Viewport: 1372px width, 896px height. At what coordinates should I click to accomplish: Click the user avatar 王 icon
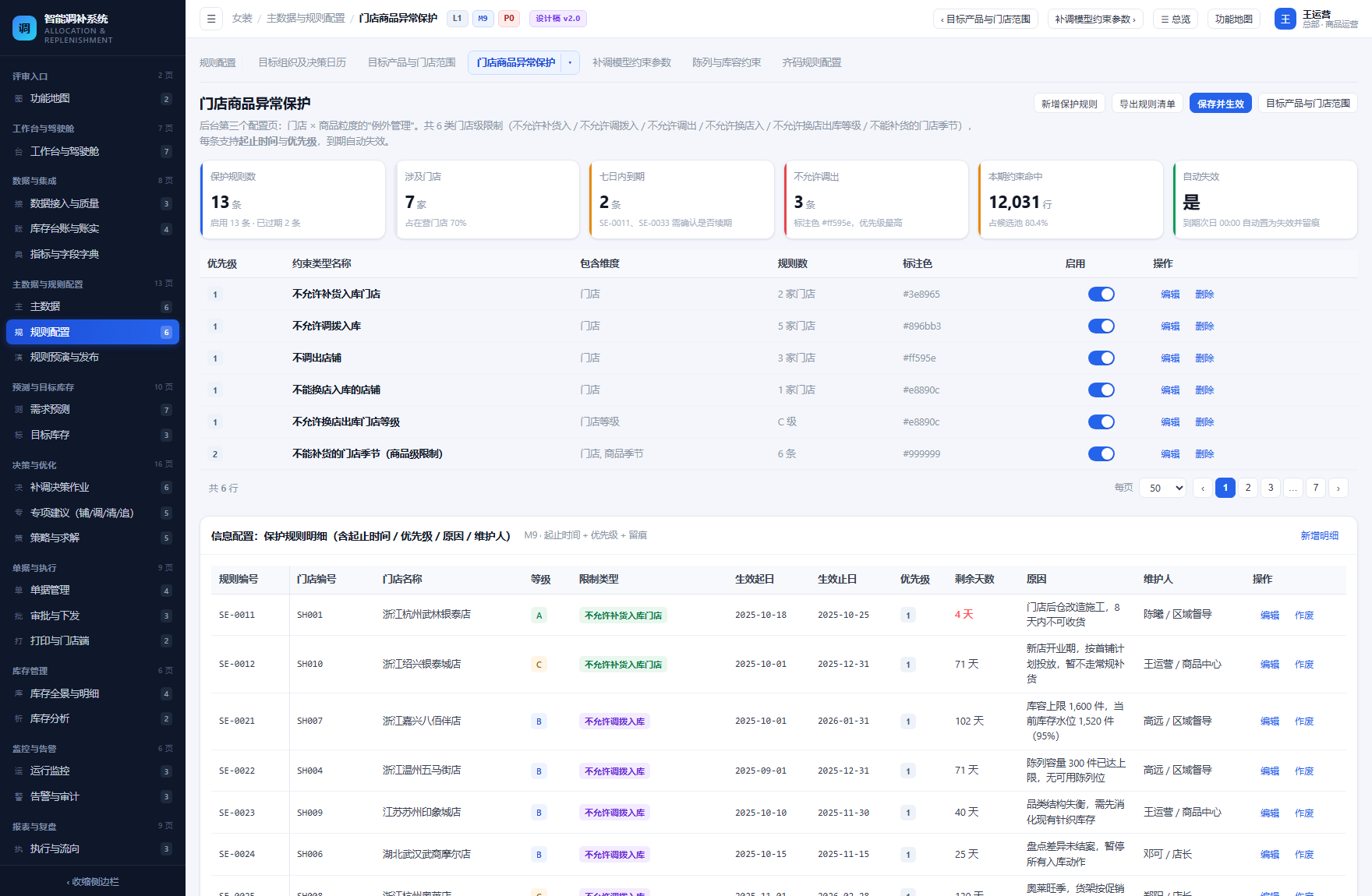tap(1285, 19)
